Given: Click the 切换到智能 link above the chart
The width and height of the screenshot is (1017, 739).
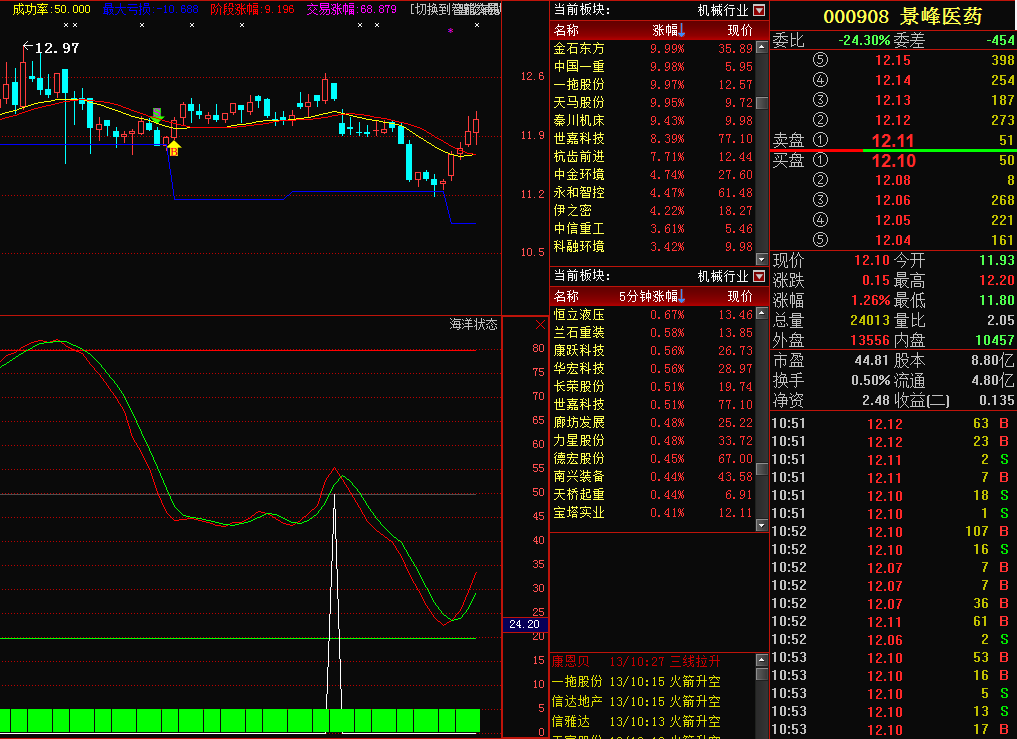Looking at the screenshot, I should tap(450, 9).
